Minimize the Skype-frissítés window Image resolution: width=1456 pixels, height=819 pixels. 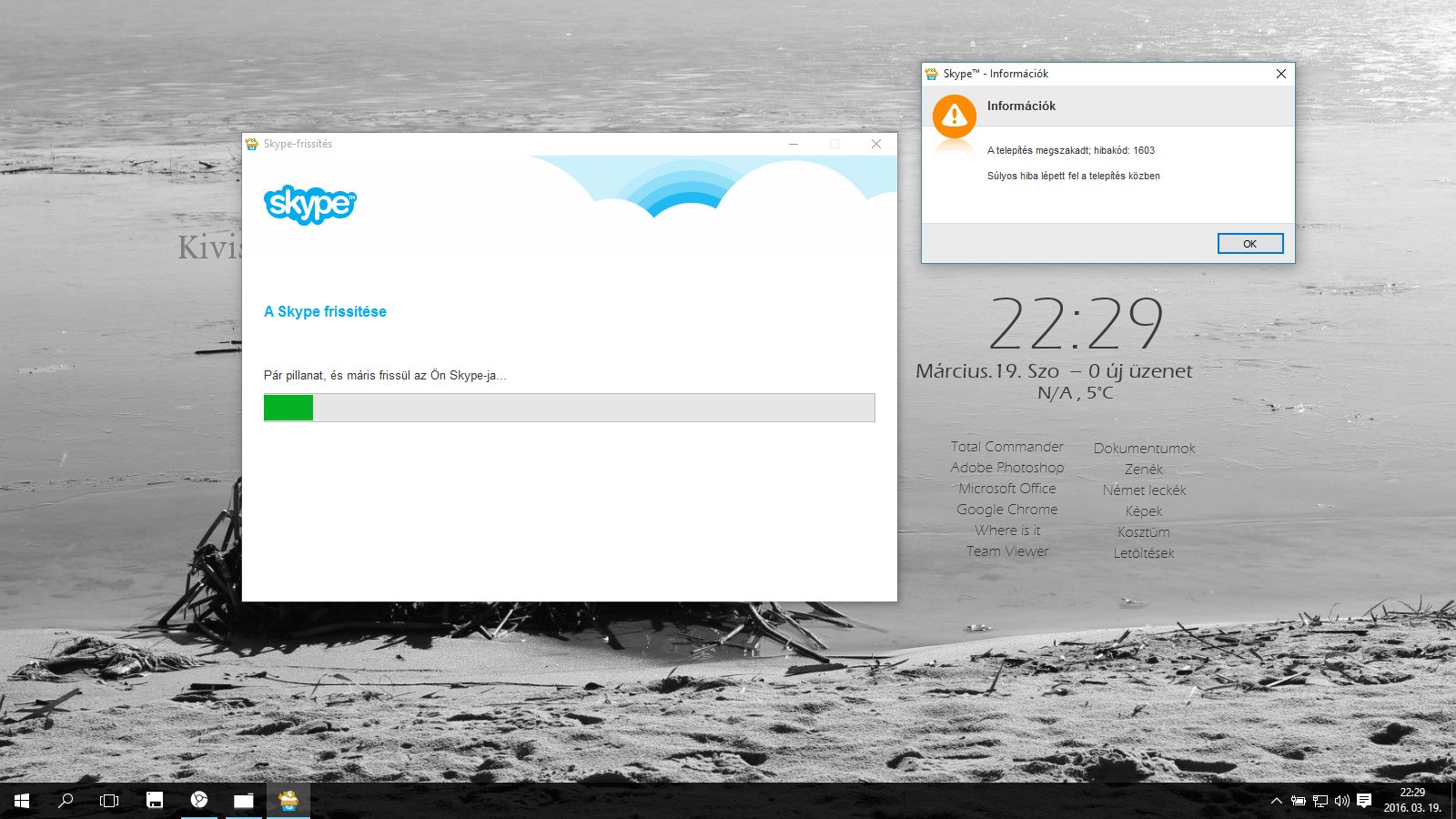pos(794,144)
